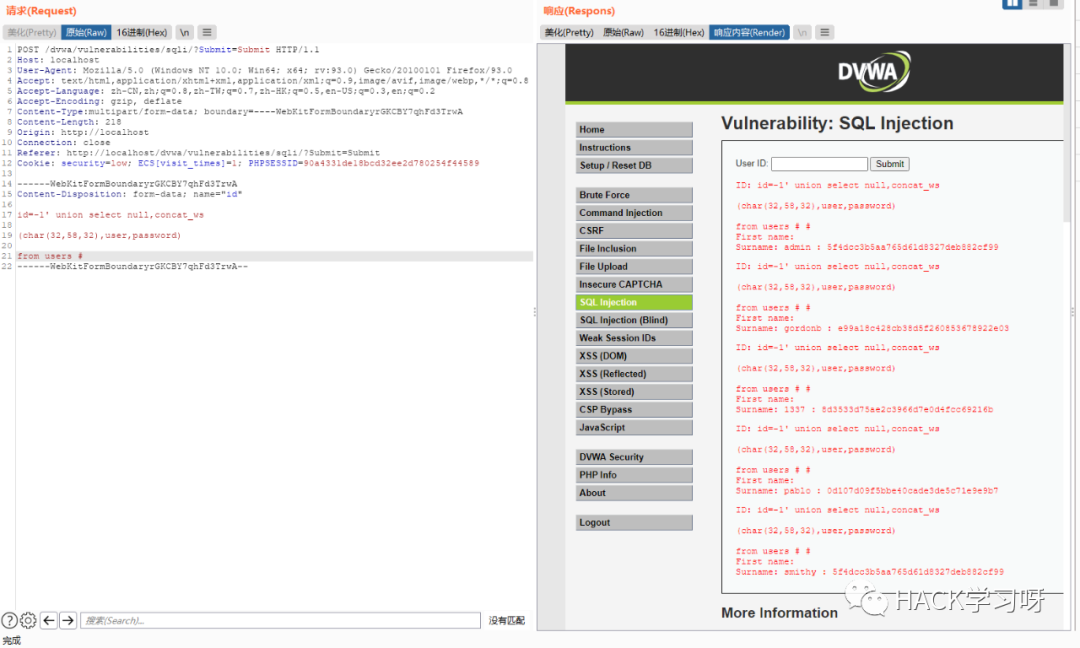Screen dimensions: 1080x648
Task: Switch request view to Pretty tab
Action: [32, 32]
